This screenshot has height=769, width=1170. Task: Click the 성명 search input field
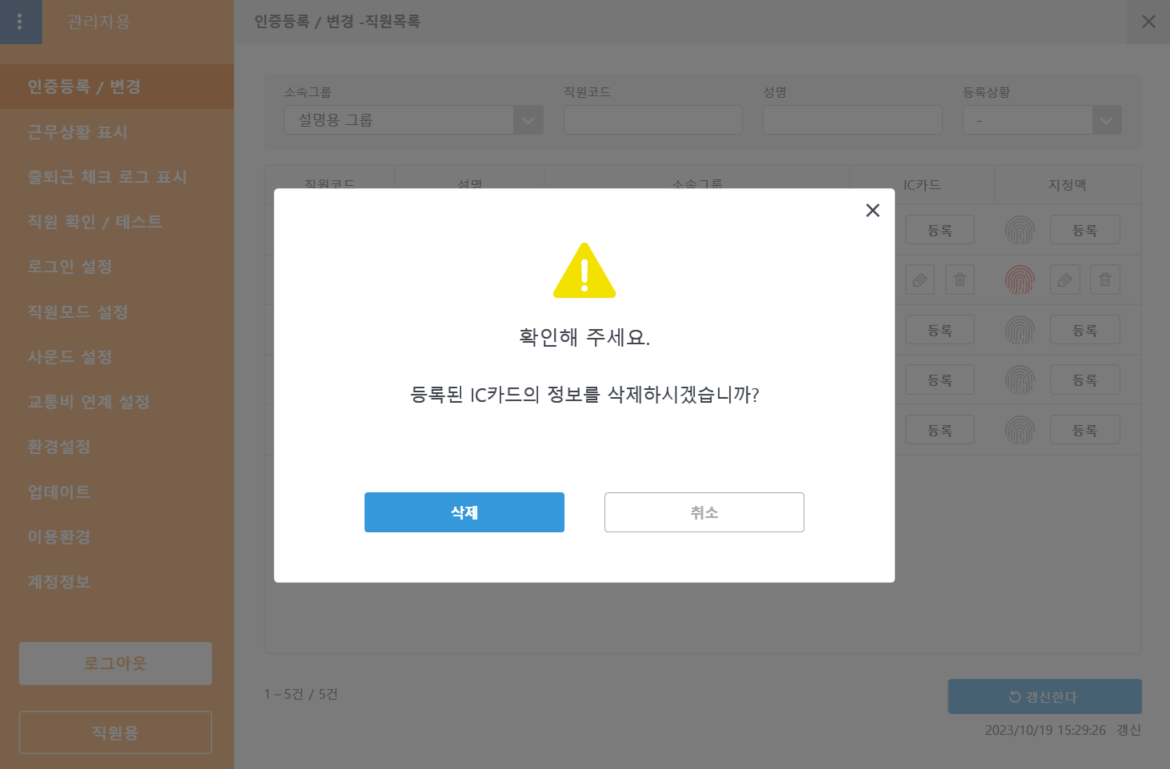[x=852, y=120]
